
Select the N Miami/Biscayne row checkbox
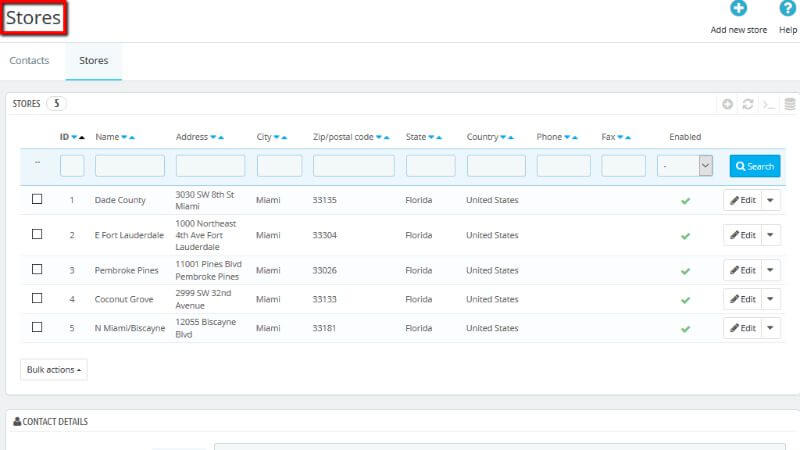tap(37, 327)
